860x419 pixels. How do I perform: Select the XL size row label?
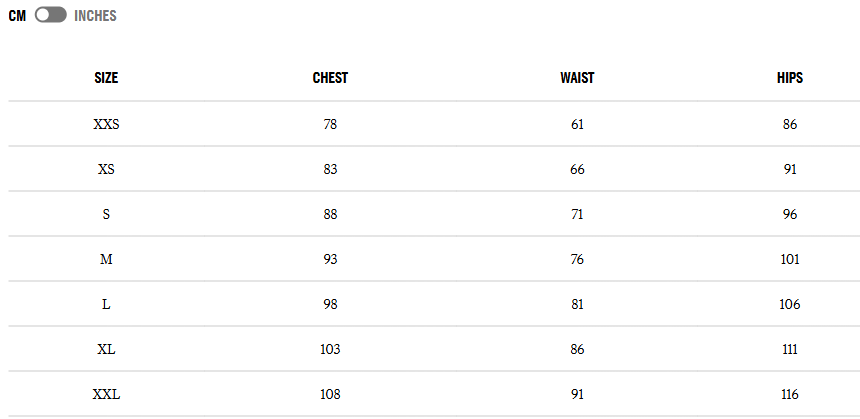(x=106, y=350)
